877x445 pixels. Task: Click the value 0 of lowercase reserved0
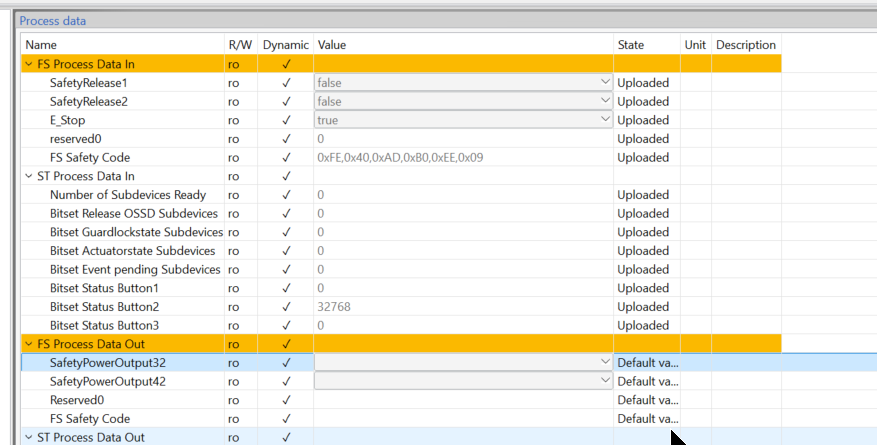tap(320, 139)
